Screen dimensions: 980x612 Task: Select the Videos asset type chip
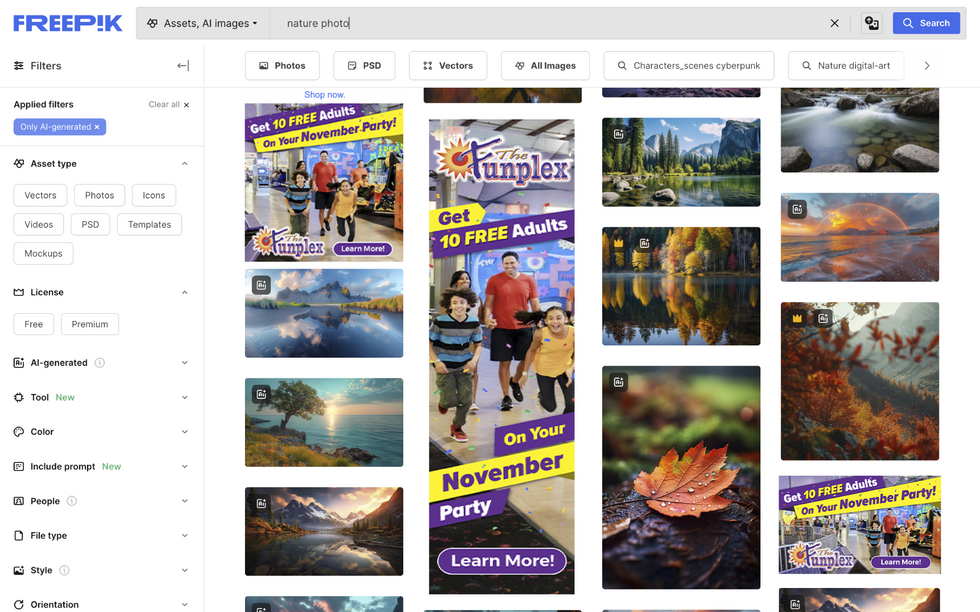[x=39, y=224]
